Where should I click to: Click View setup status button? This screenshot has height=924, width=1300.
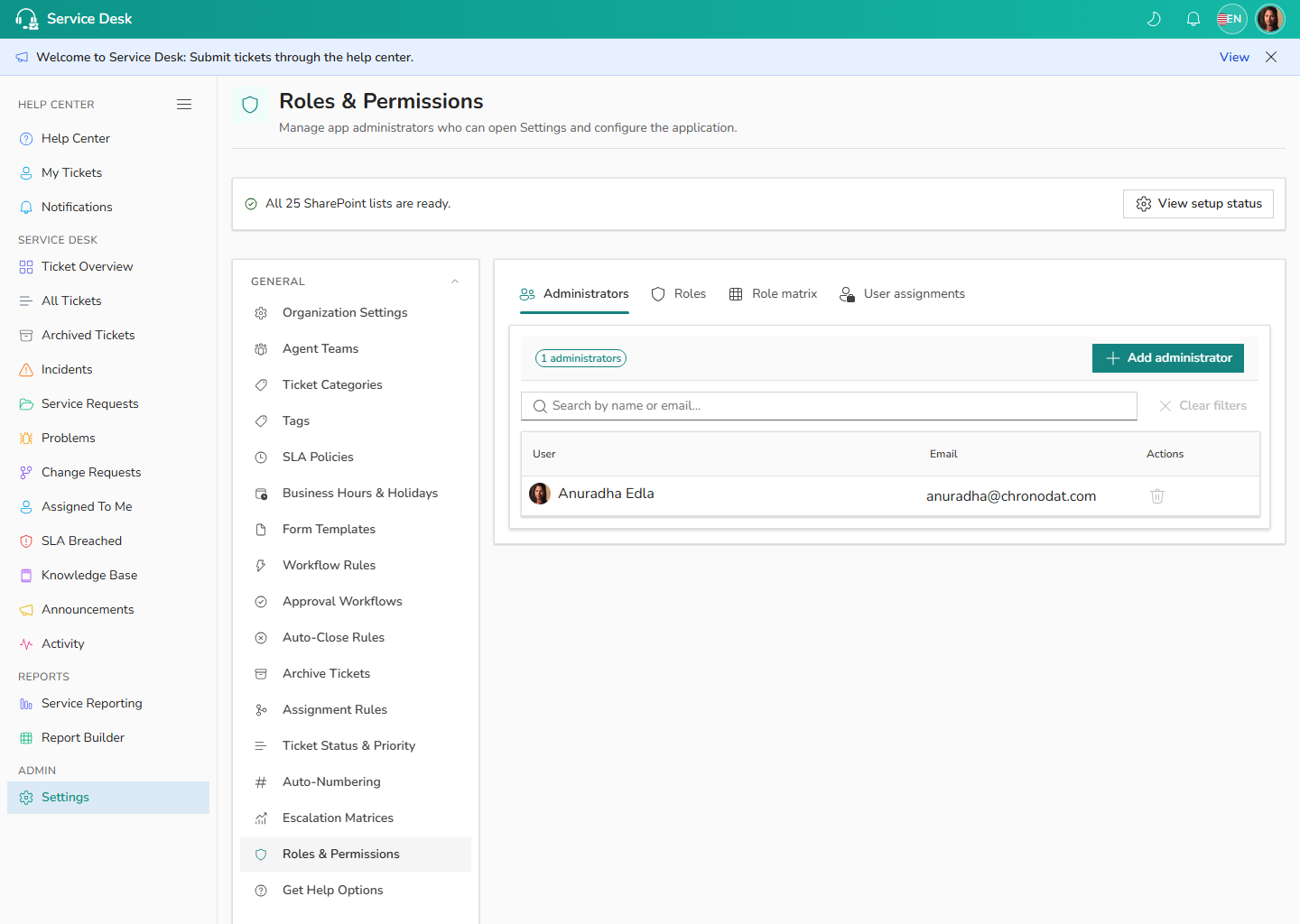click(x=1198, y=204)
